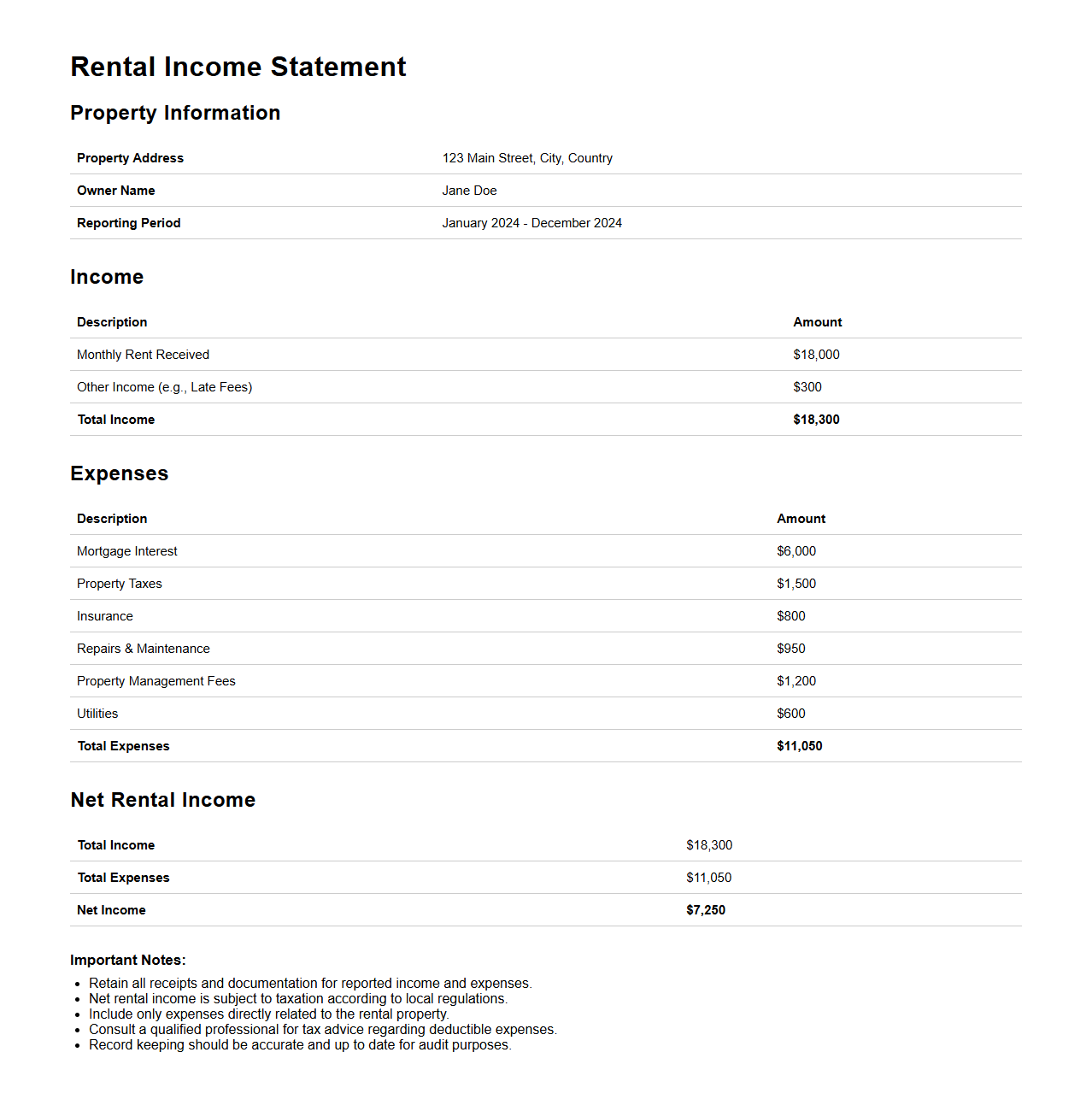1092x1111 pixels.
Task: Click the Mortgage Interest expense label
Action: pyautogui.click(x=126, y=551)
